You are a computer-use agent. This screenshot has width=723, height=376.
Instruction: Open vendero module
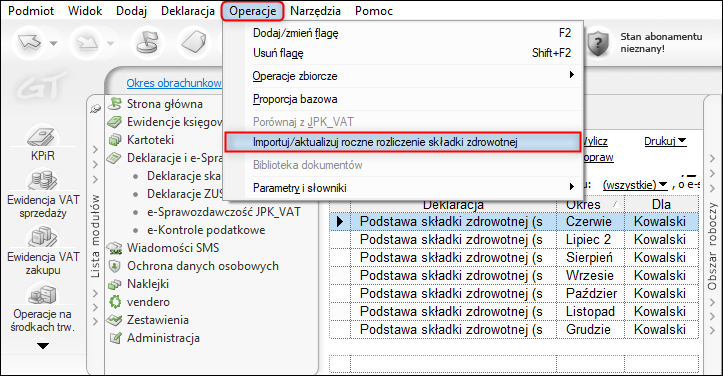click(x=148, y=302)
